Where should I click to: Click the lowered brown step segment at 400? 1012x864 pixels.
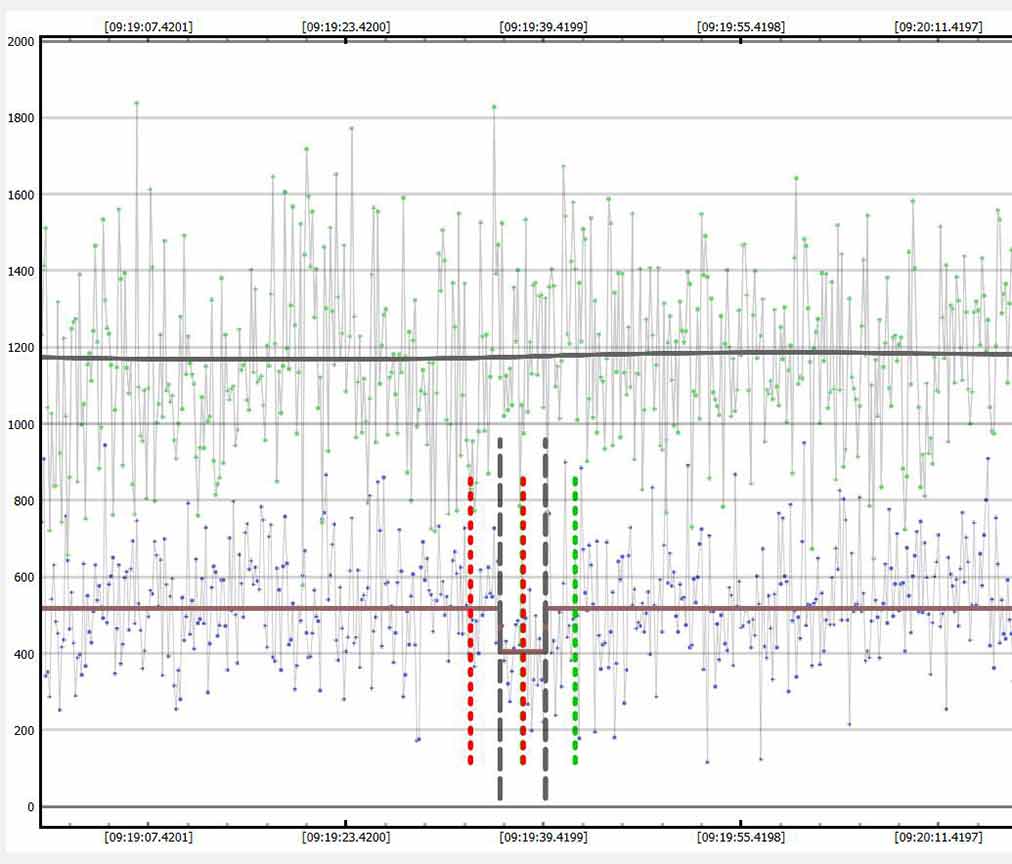[522, 652]
